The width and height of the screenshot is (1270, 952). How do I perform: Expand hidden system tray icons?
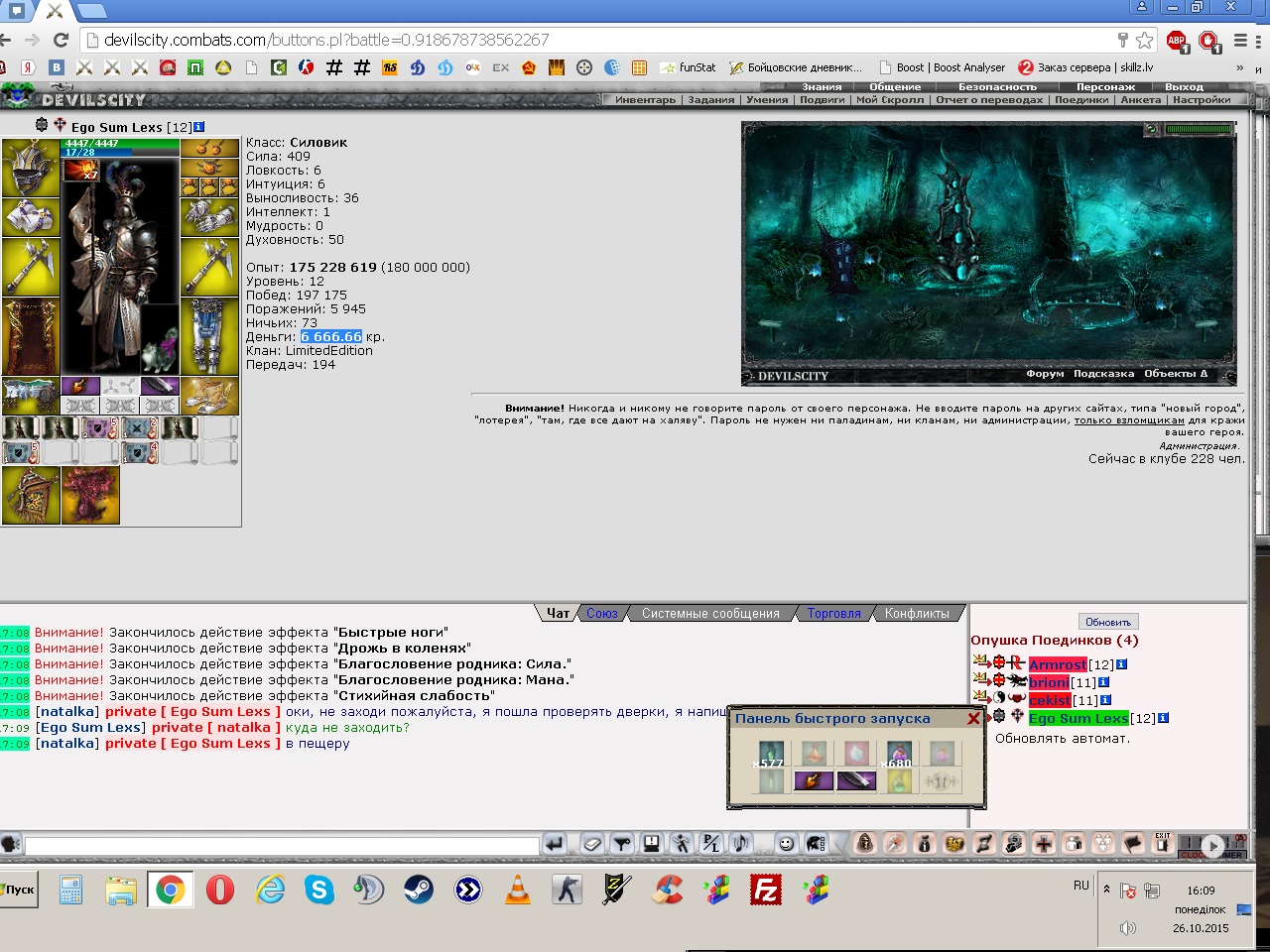pyautogui.click(x=1106, y=889)
